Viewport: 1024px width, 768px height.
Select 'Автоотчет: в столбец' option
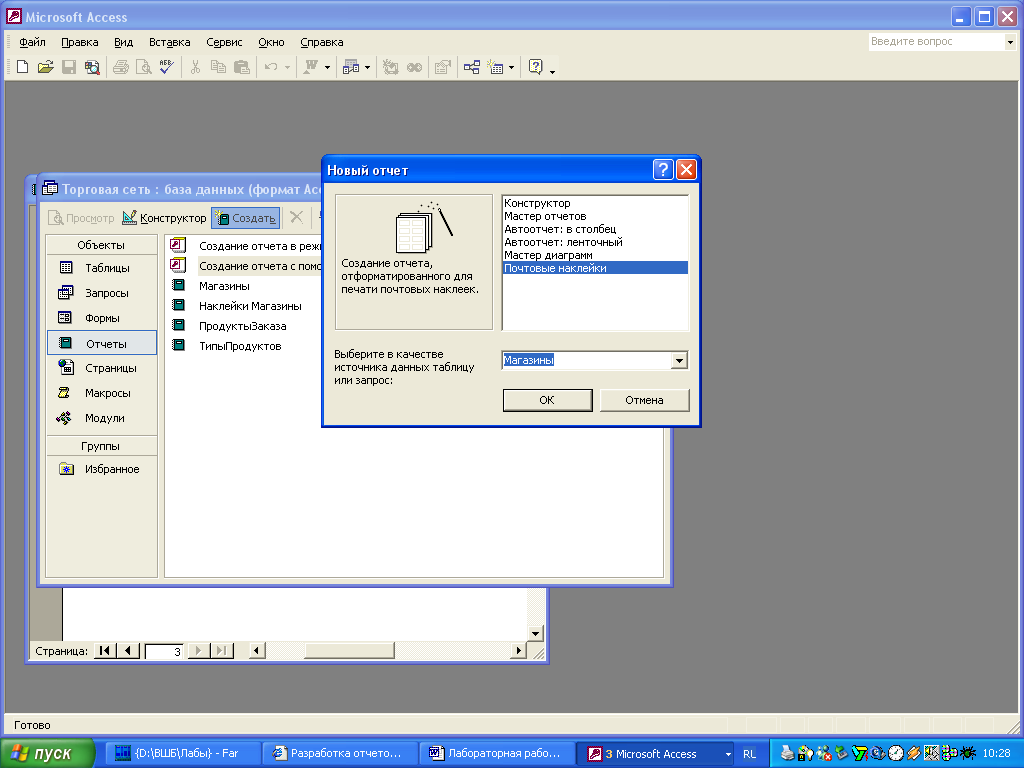coord(595,229)
